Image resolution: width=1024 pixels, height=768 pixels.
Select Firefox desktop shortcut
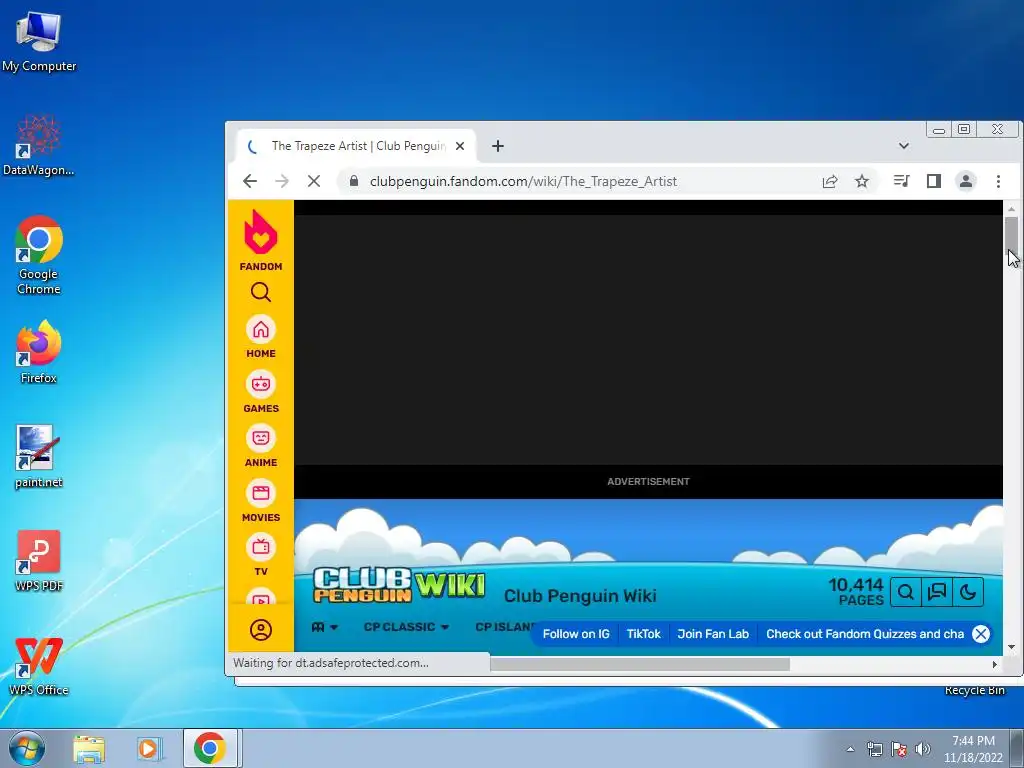pos(39,353)
